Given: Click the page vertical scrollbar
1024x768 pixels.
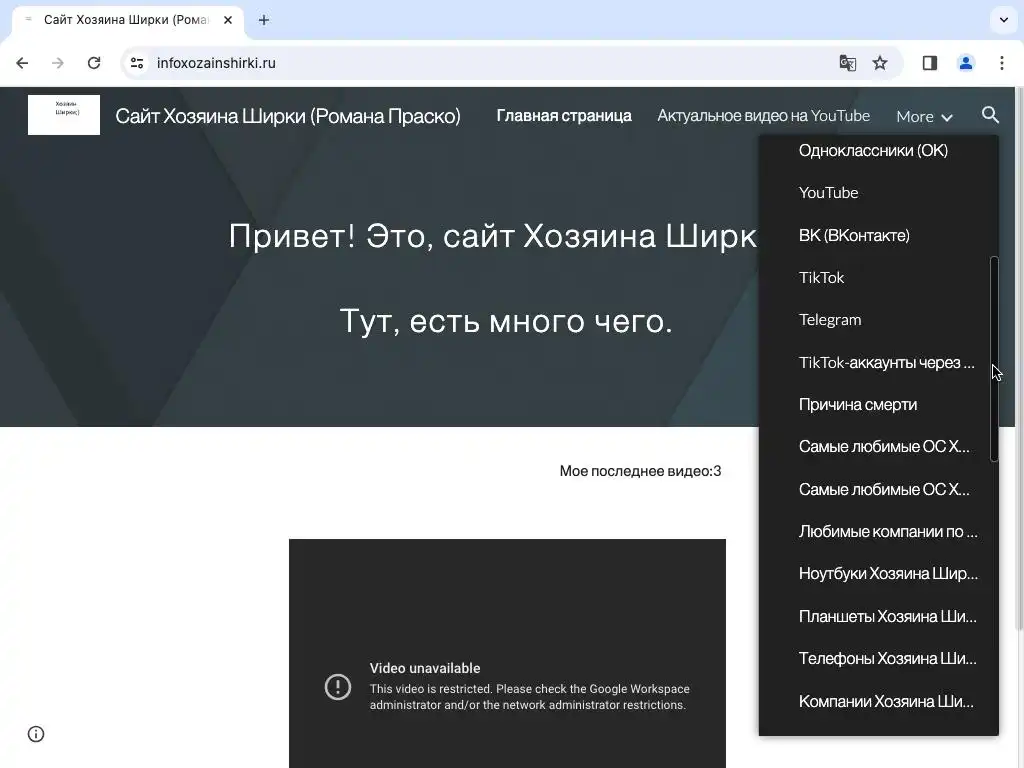Looking at the screenshot, I should (1019, 359).
